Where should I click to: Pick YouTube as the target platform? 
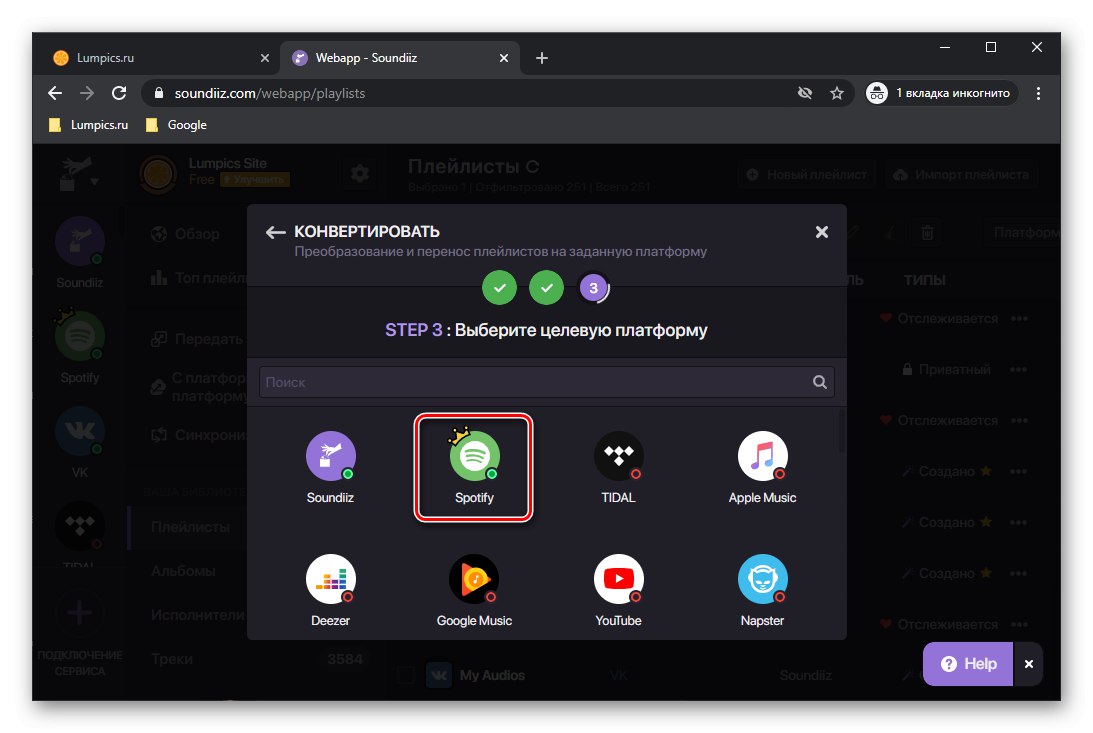click(x=618, y=590)
